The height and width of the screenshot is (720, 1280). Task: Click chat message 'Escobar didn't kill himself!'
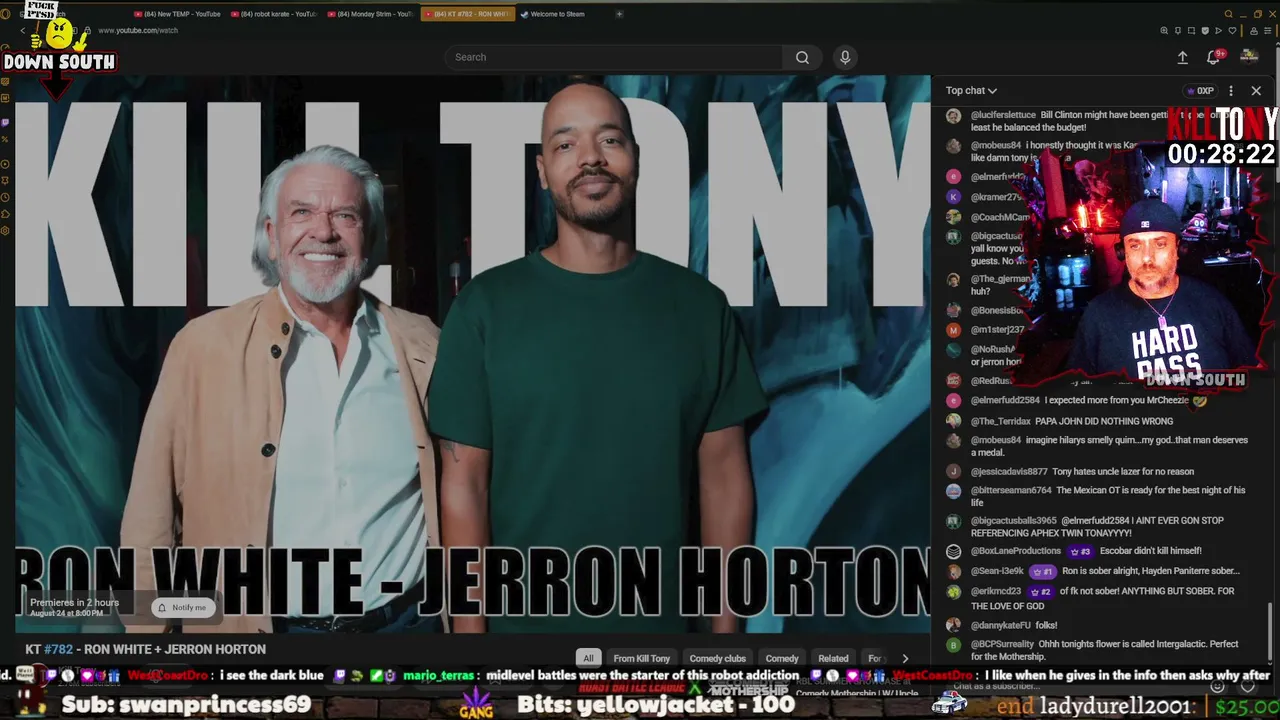[x=1150, y=551]
